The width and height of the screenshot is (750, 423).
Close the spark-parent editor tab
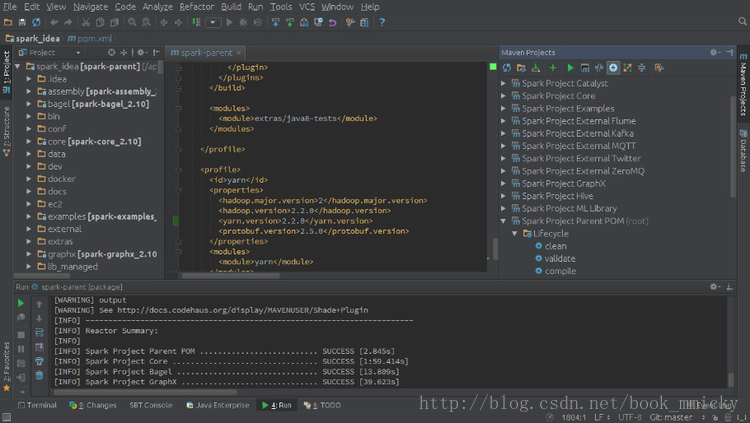coord(239,53)
